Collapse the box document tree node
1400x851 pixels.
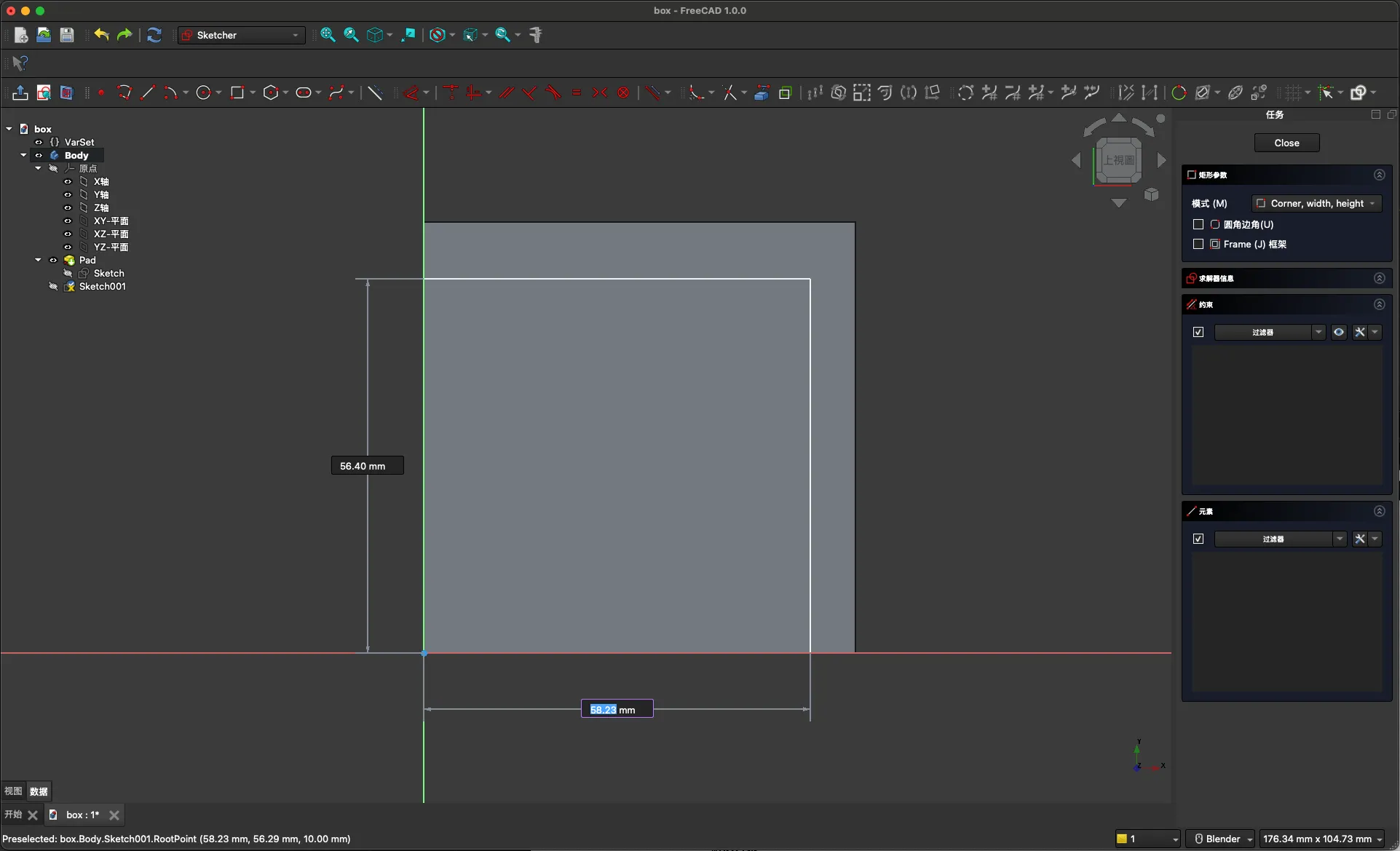click(x=9, y=129)
